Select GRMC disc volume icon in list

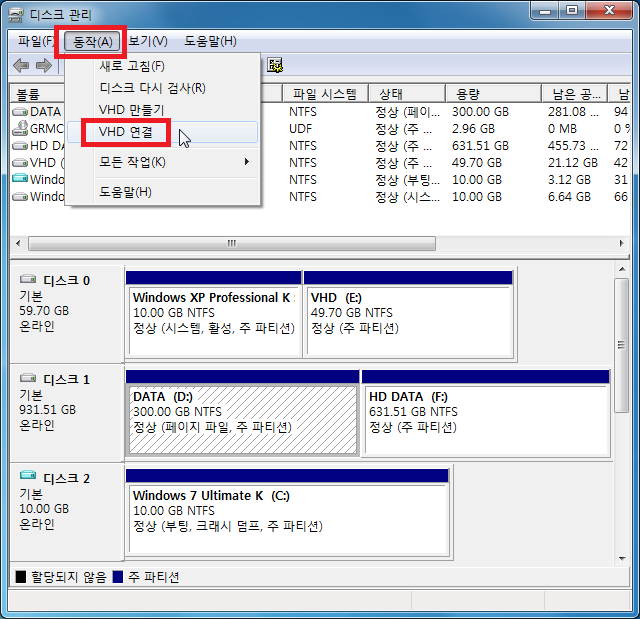[x=20, y=128]
